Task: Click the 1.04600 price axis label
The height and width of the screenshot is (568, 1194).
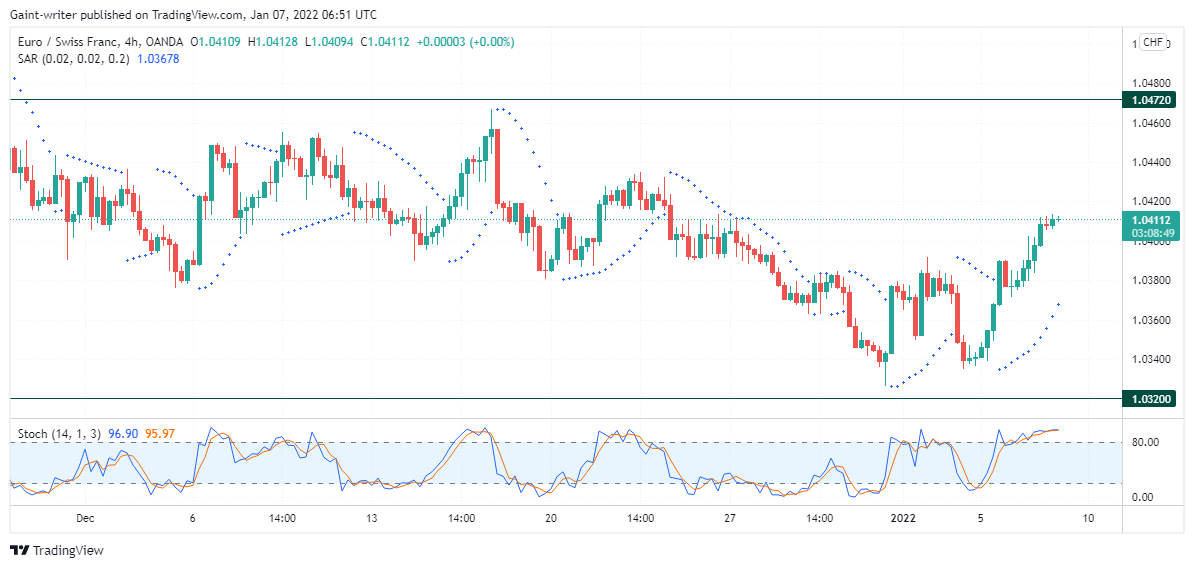Action: coord(1151,122)
